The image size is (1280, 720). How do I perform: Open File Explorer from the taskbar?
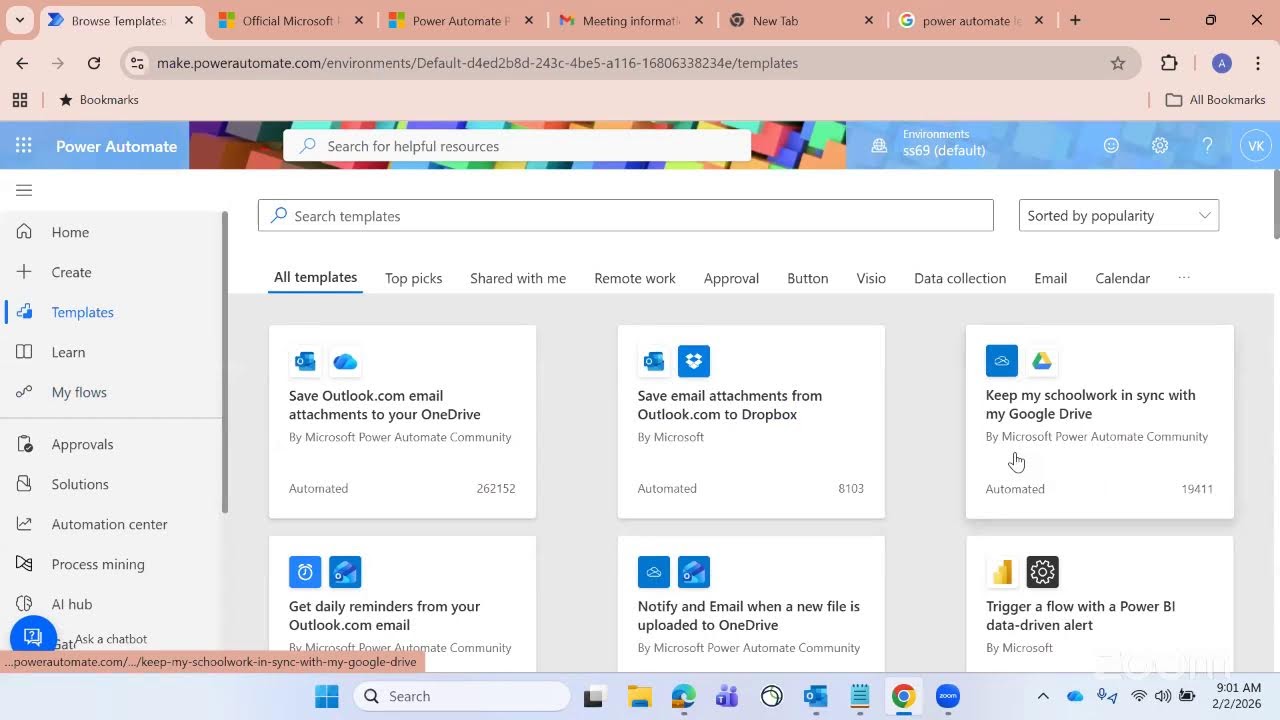pos(640,696)
